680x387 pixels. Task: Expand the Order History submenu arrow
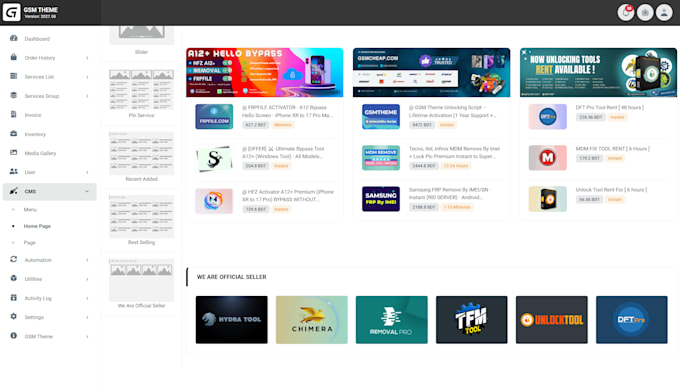pos(87,58)
